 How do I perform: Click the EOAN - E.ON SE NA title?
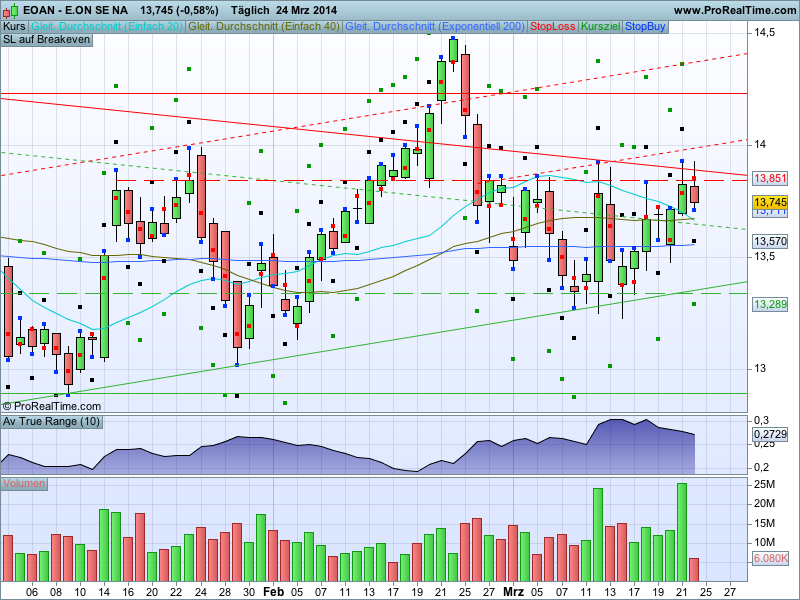[76, 10]
